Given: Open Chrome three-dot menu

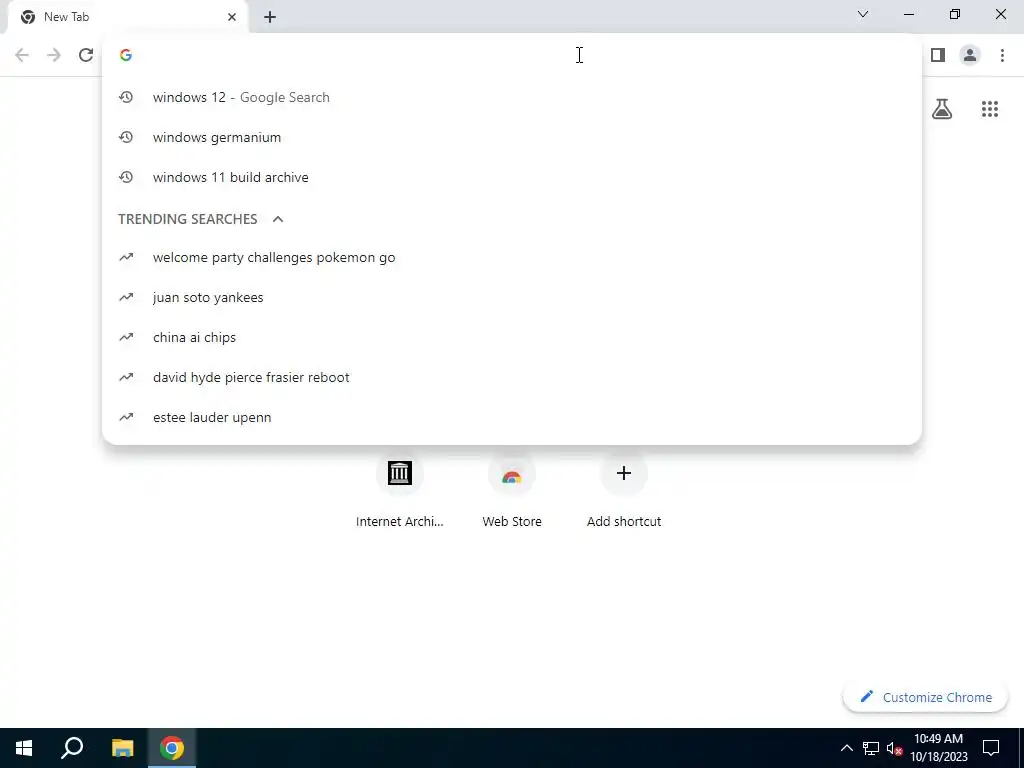Looking at the screenshot, I should coord(1002,55).
